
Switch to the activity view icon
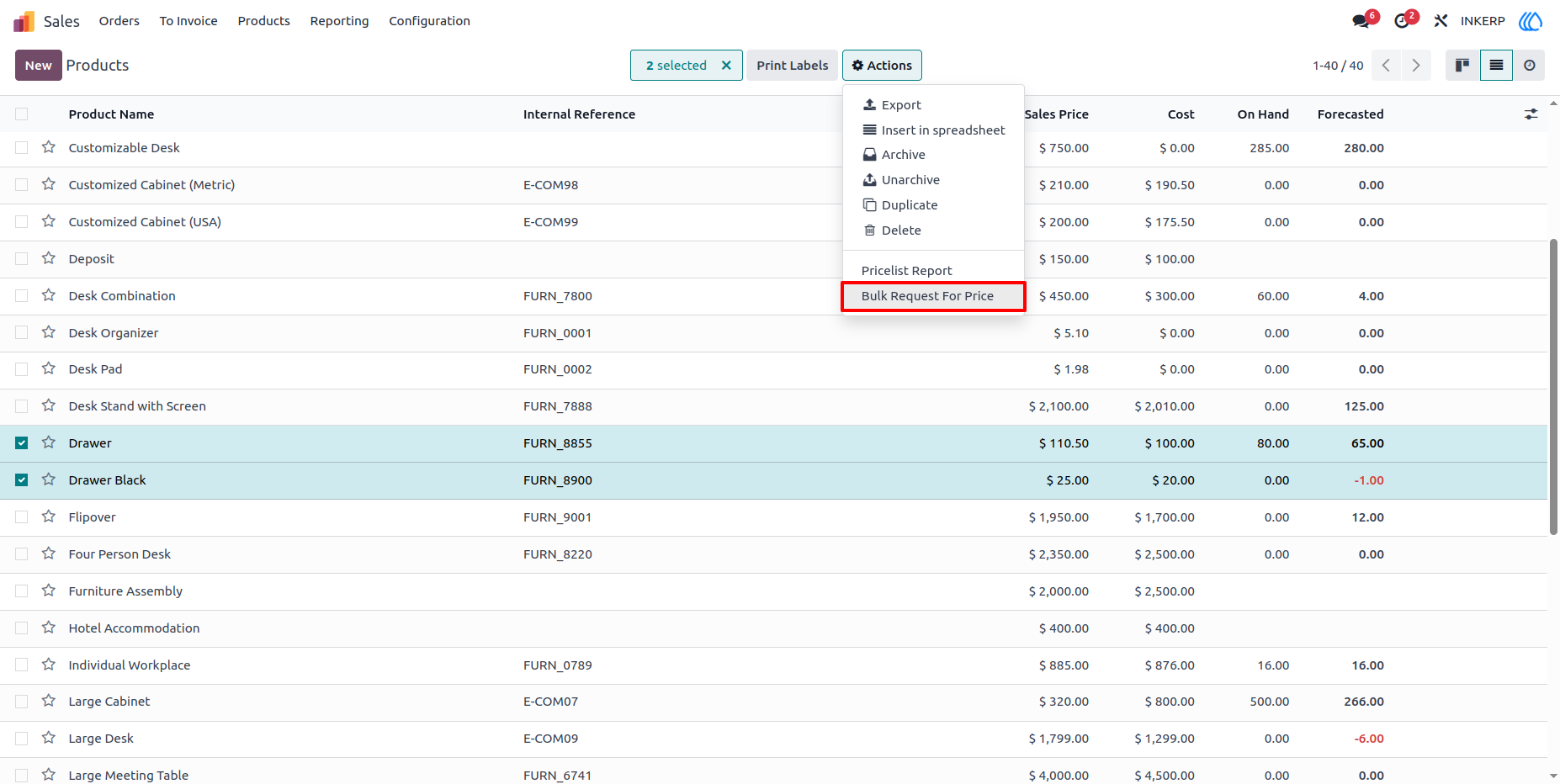coord(1529,65)
